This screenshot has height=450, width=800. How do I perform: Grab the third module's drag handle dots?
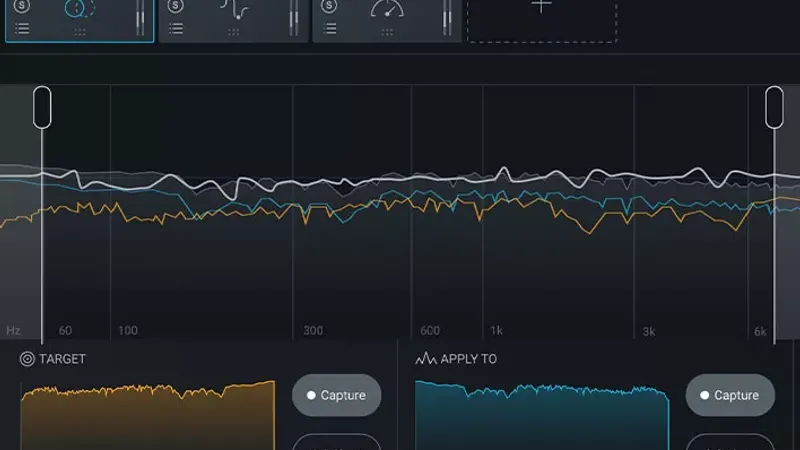387,32
